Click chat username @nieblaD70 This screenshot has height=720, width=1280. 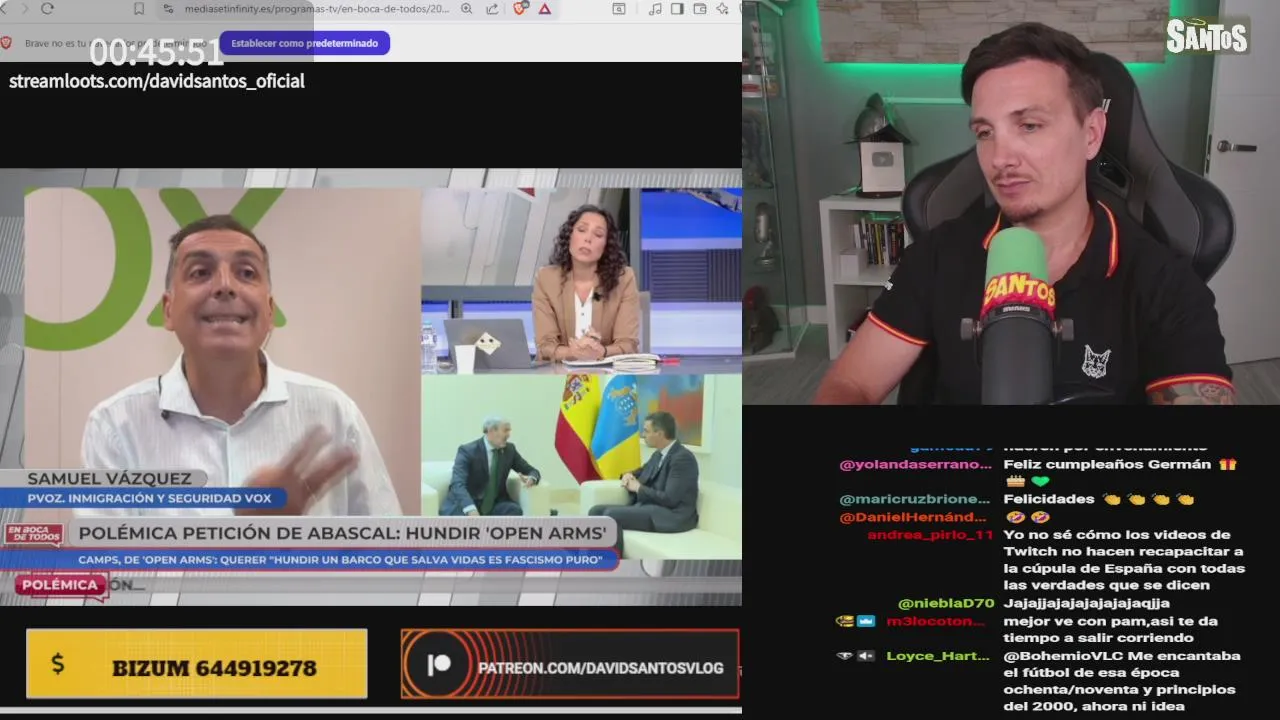point(946,603)
